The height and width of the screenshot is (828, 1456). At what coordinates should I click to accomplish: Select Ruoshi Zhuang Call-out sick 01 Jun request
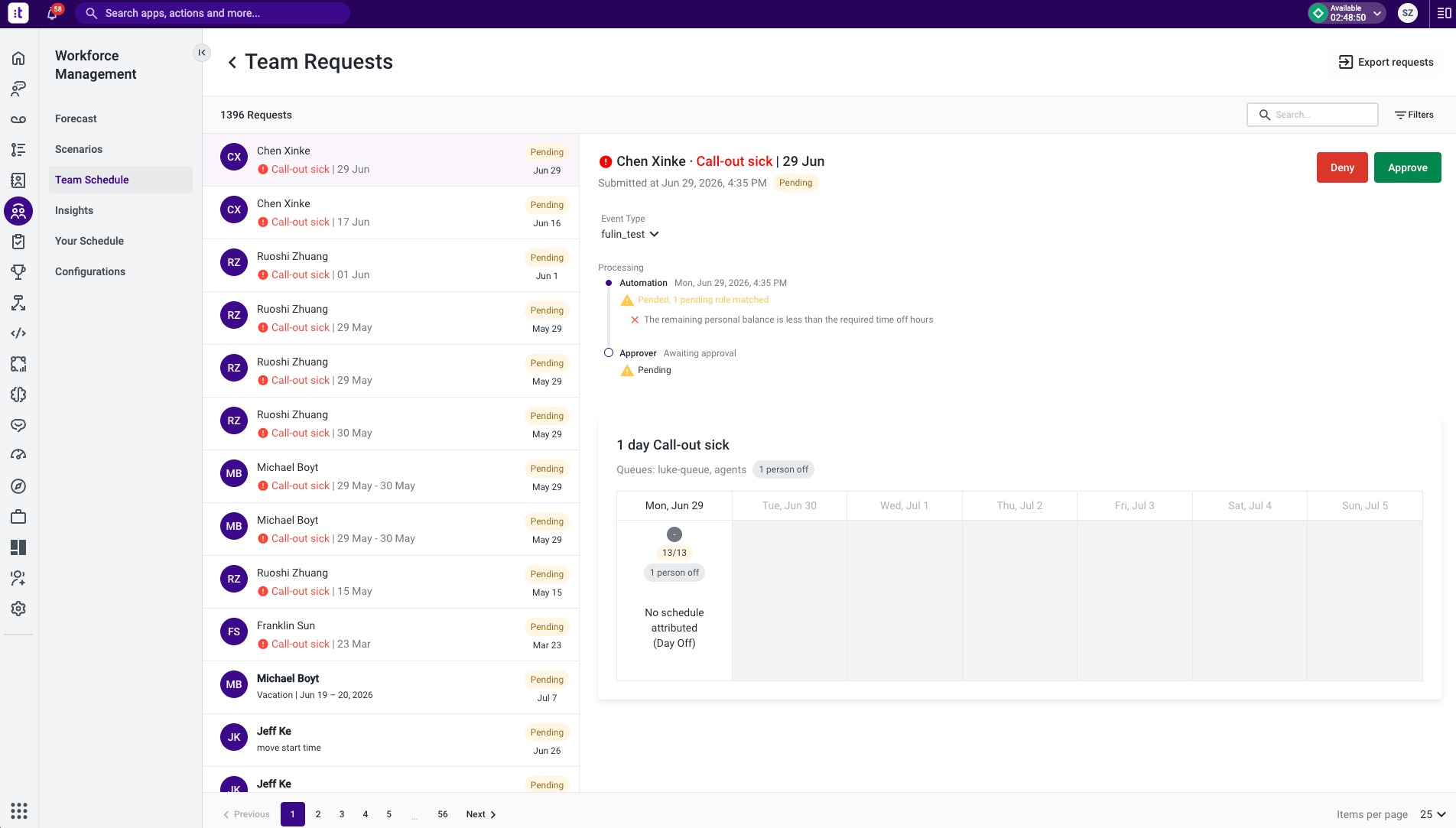click(x=391, y=266)
